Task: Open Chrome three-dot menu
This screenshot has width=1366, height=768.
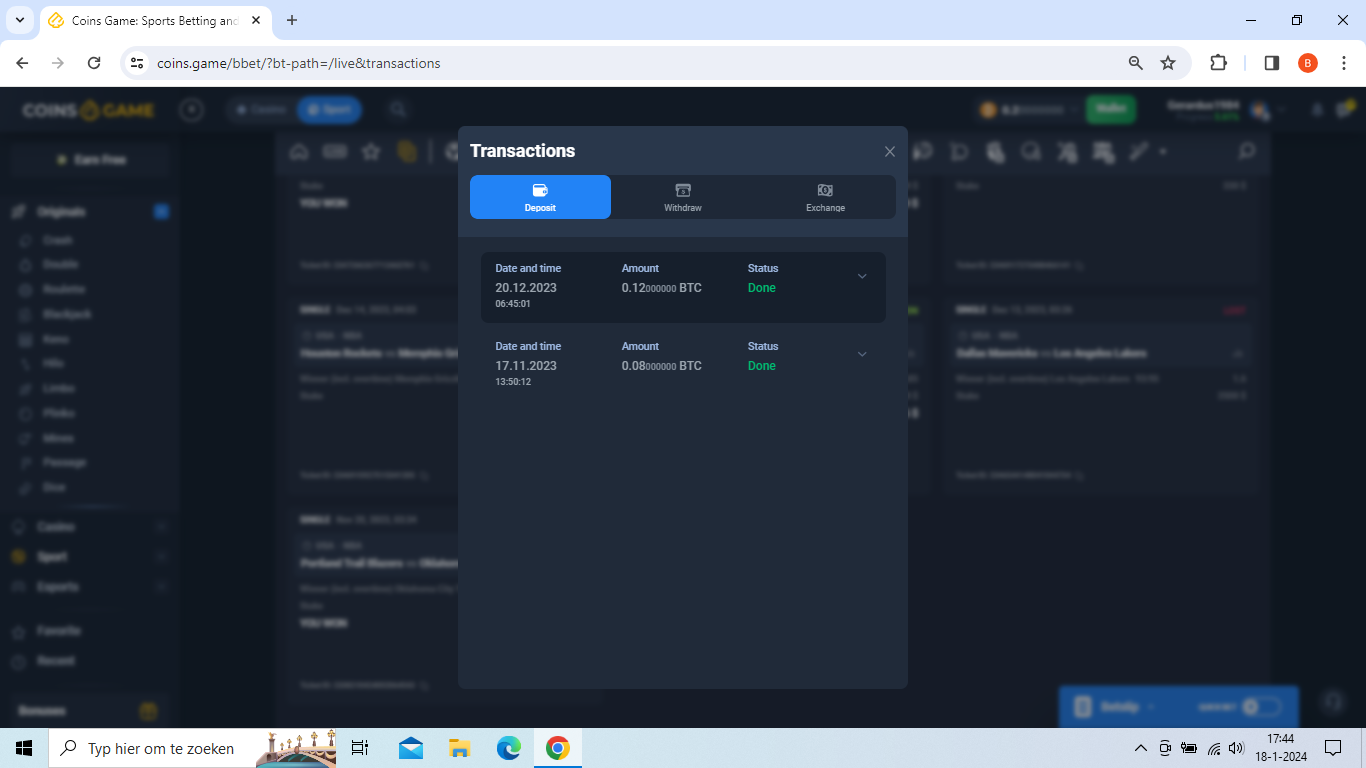Action: click(1343, 63)
